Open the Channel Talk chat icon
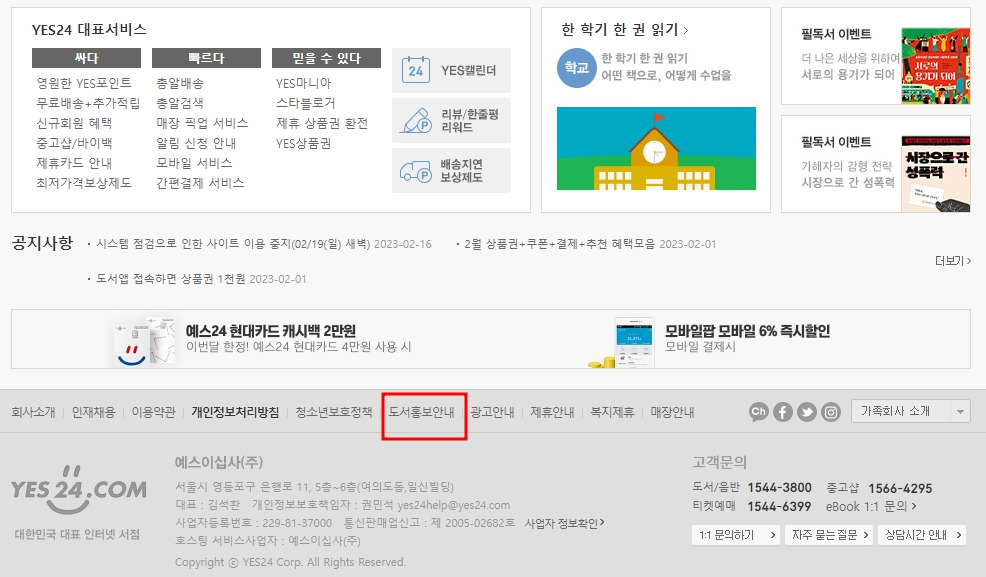 tap(759, 411)
